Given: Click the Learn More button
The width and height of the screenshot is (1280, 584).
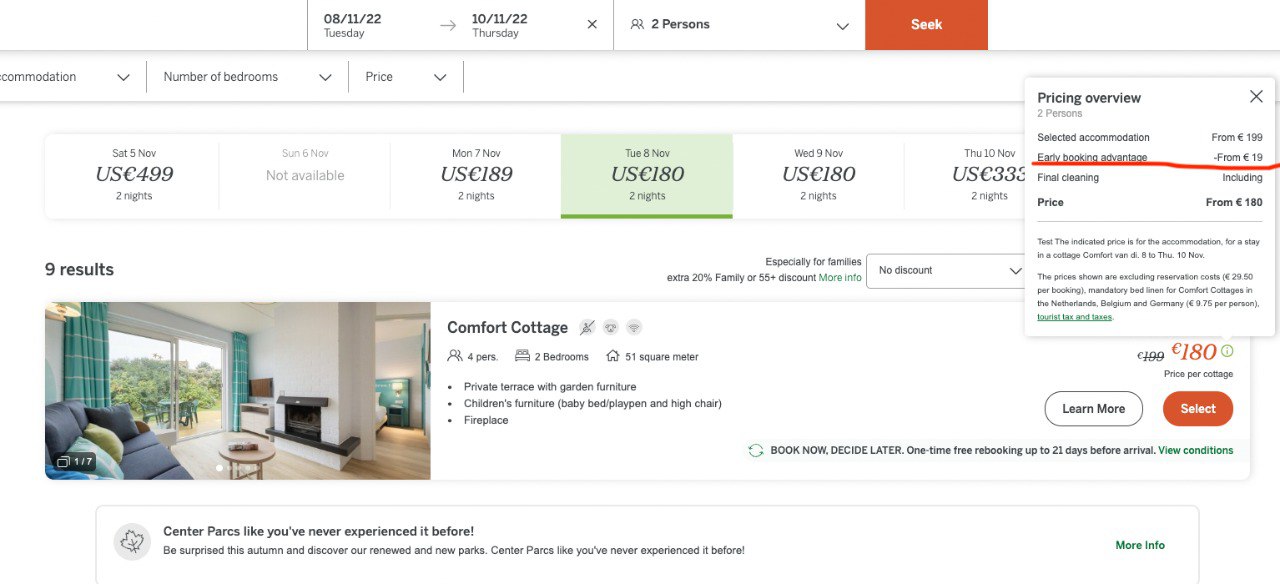Looking at the screenshot, I should point(1093,409).
